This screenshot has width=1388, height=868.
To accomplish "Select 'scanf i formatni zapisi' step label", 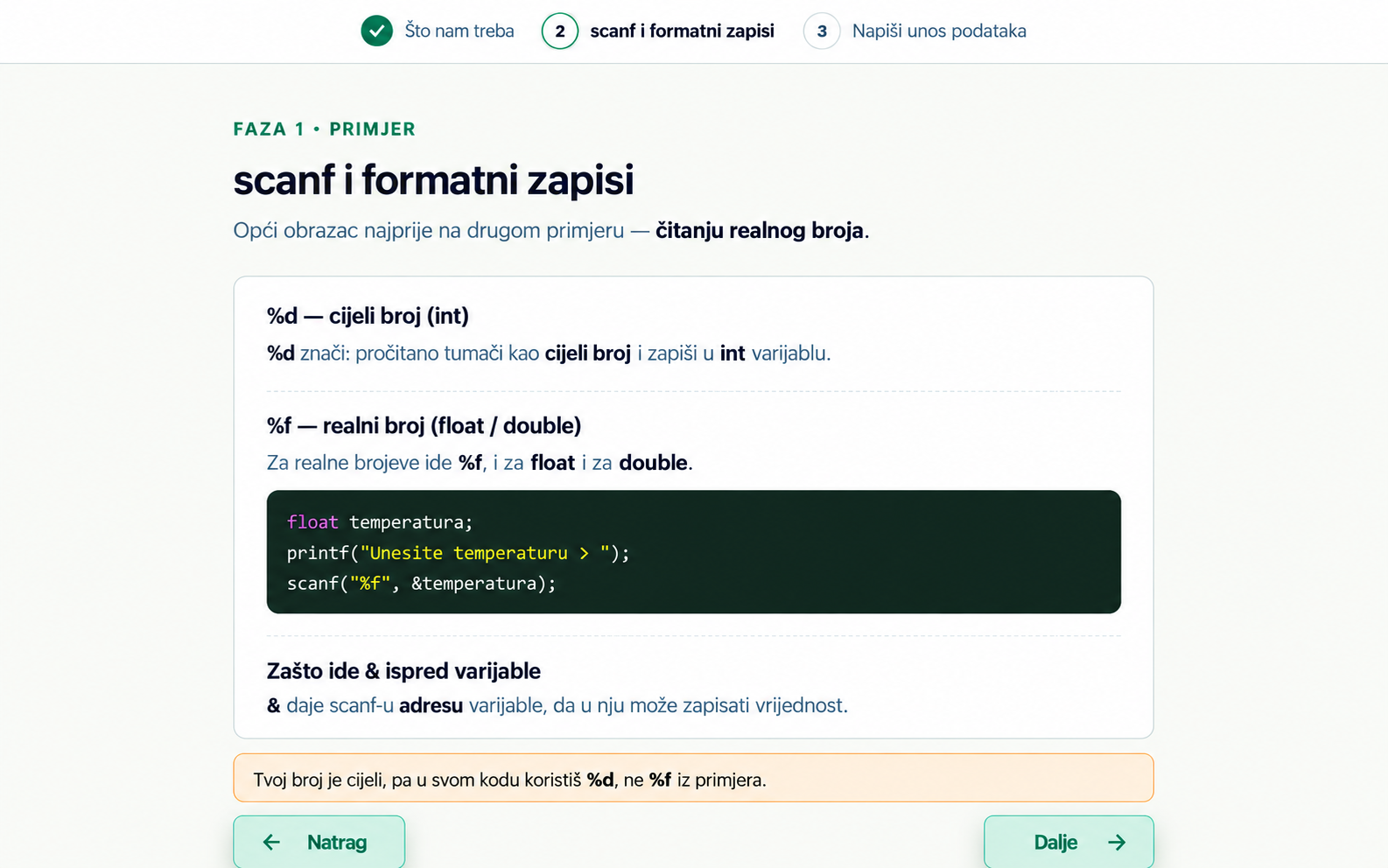I will click(x=682, y=31).
